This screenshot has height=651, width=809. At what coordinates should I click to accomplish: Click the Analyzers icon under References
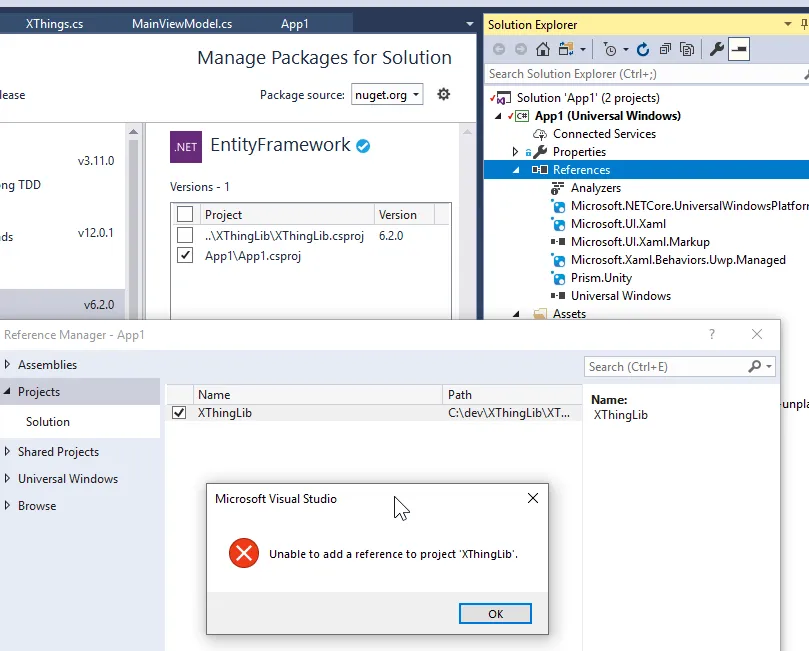[557, 188]
